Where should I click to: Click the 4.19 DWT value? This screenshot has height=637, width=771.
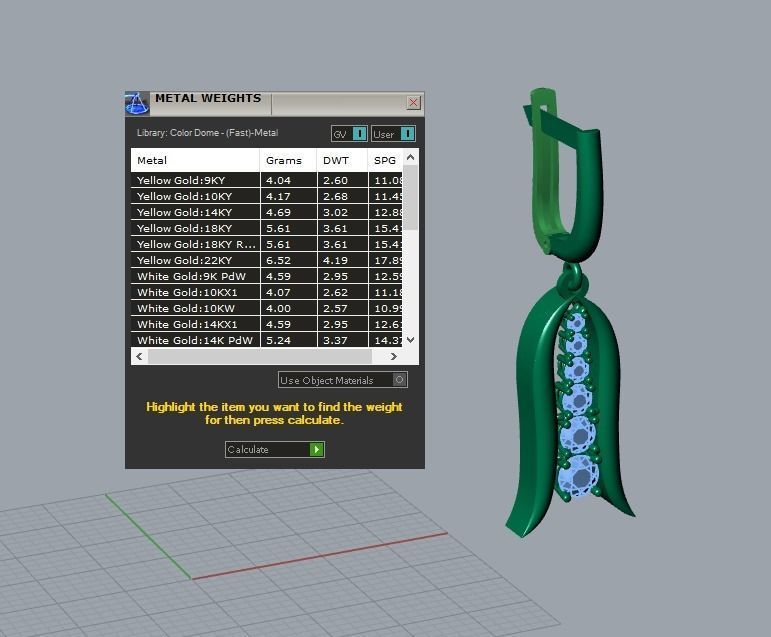click(335, 260)
